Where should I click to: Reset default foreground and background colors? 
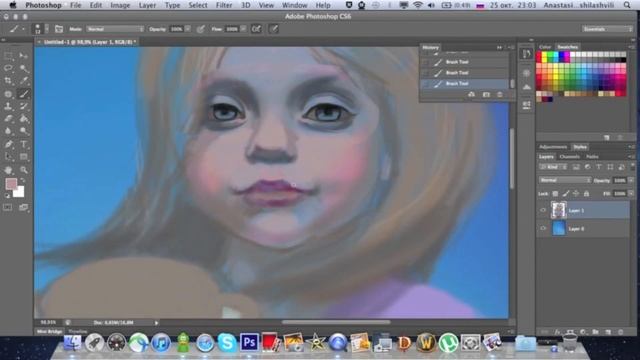7,196
